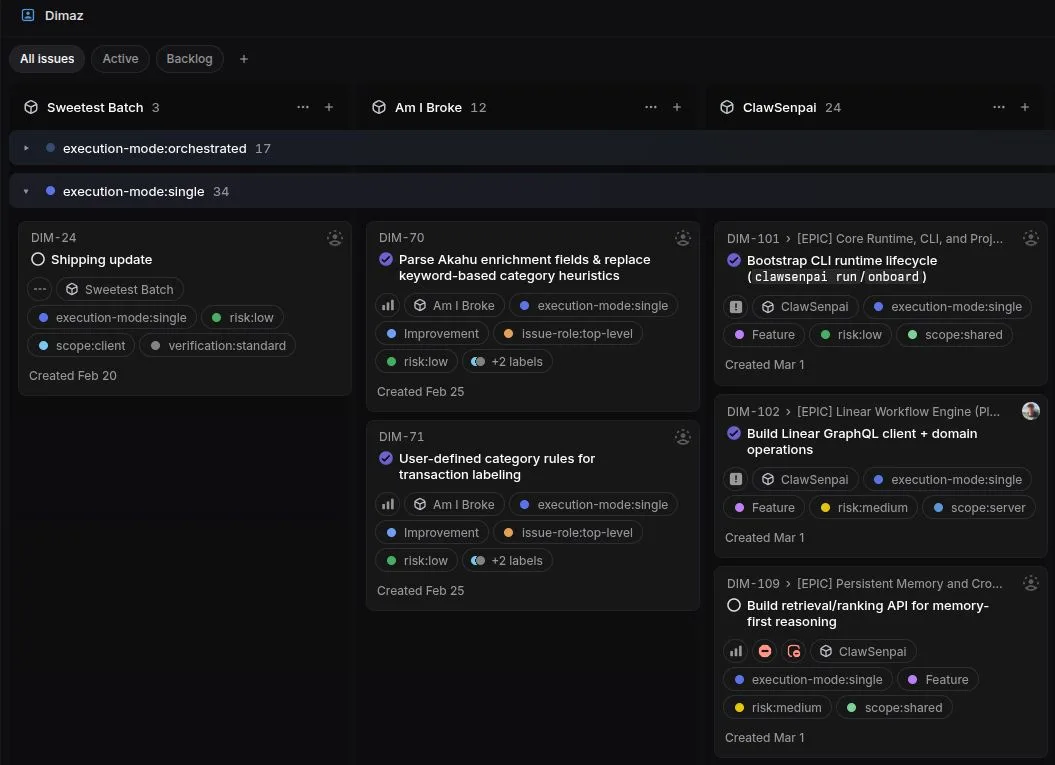Assign DIM-70 via the assignee icon
This screenshot has height=765, width=1055.
pos(682,238)
